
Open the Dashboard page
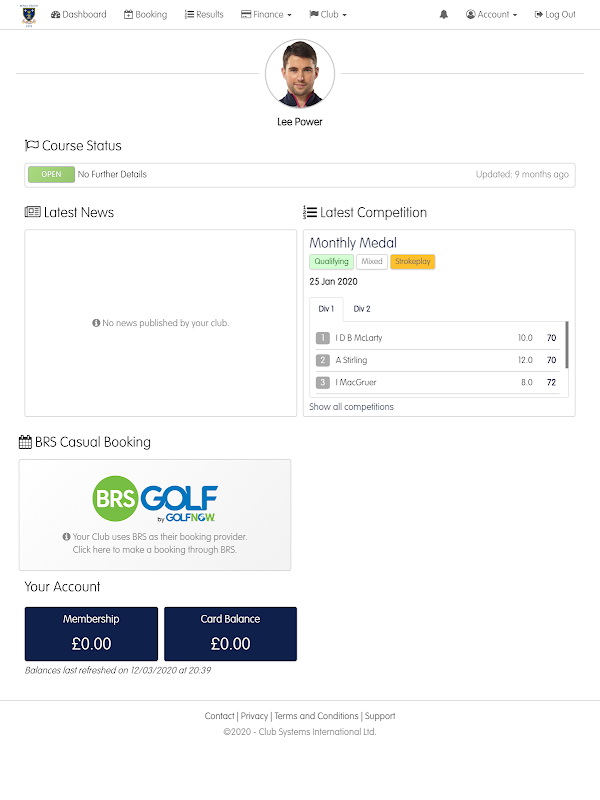coord(78,15)
